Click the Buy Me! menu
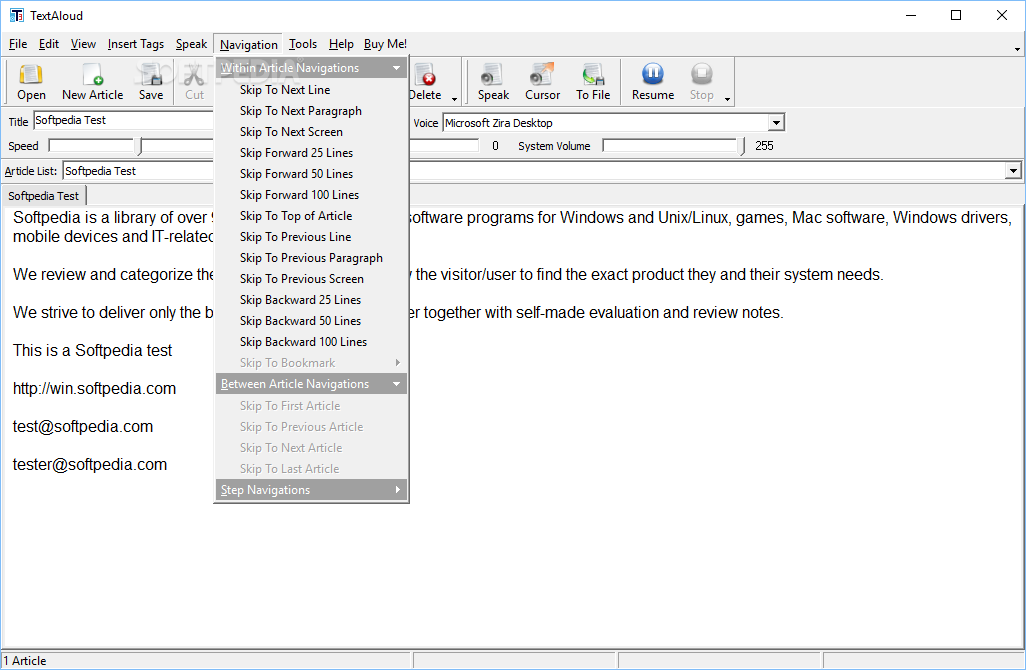Image resolution: width=1026 pixels, height=670 pixels. pos(385,44)
